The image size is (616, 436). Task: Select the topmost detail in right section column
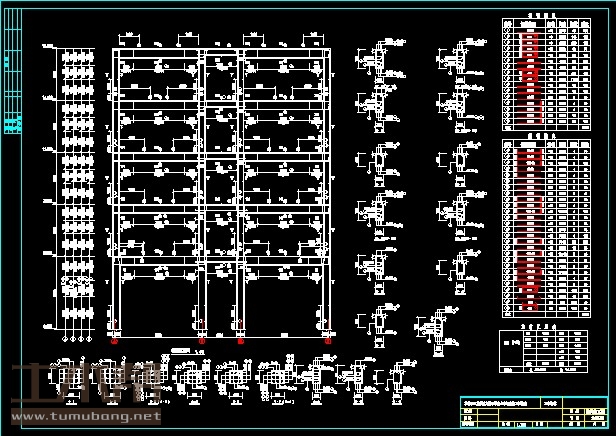[x=455, y=62]
